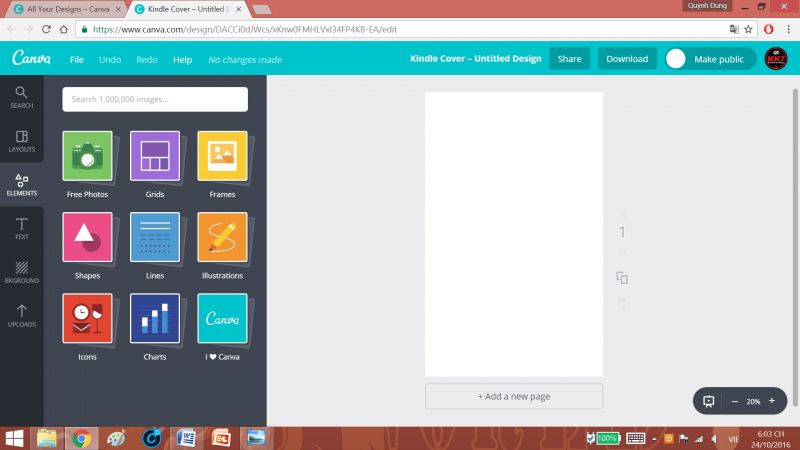Open Google Chrome from the taskbar

click(x=81, y=438)
